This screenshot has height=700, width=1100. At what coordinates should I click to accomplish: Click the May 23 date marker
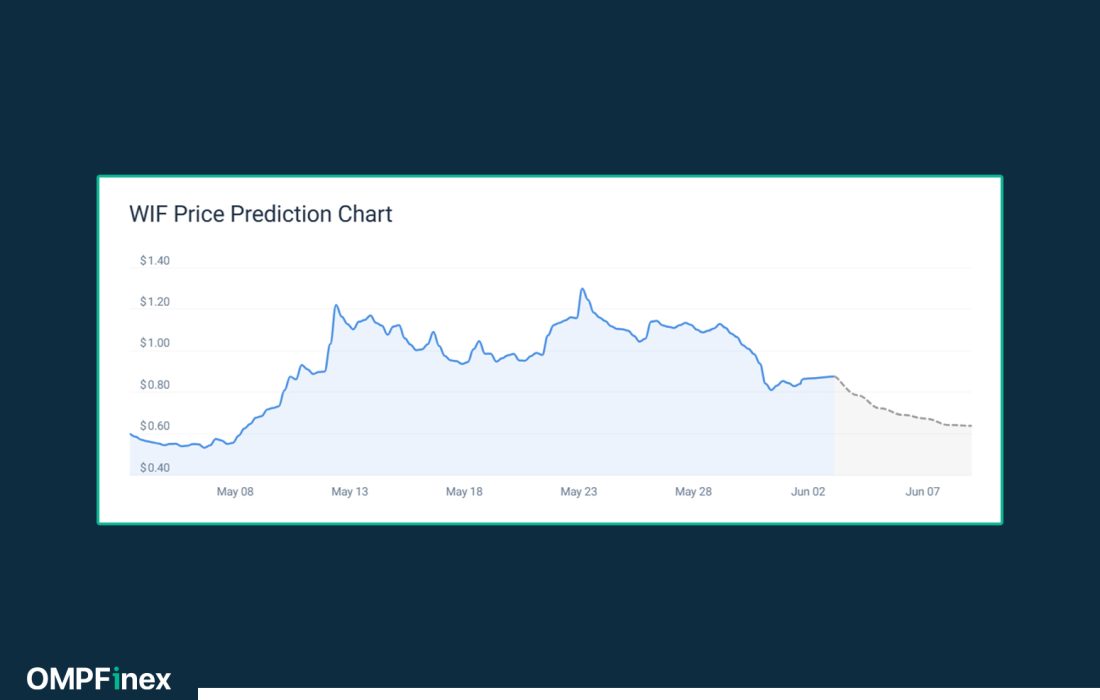(578, 492)
